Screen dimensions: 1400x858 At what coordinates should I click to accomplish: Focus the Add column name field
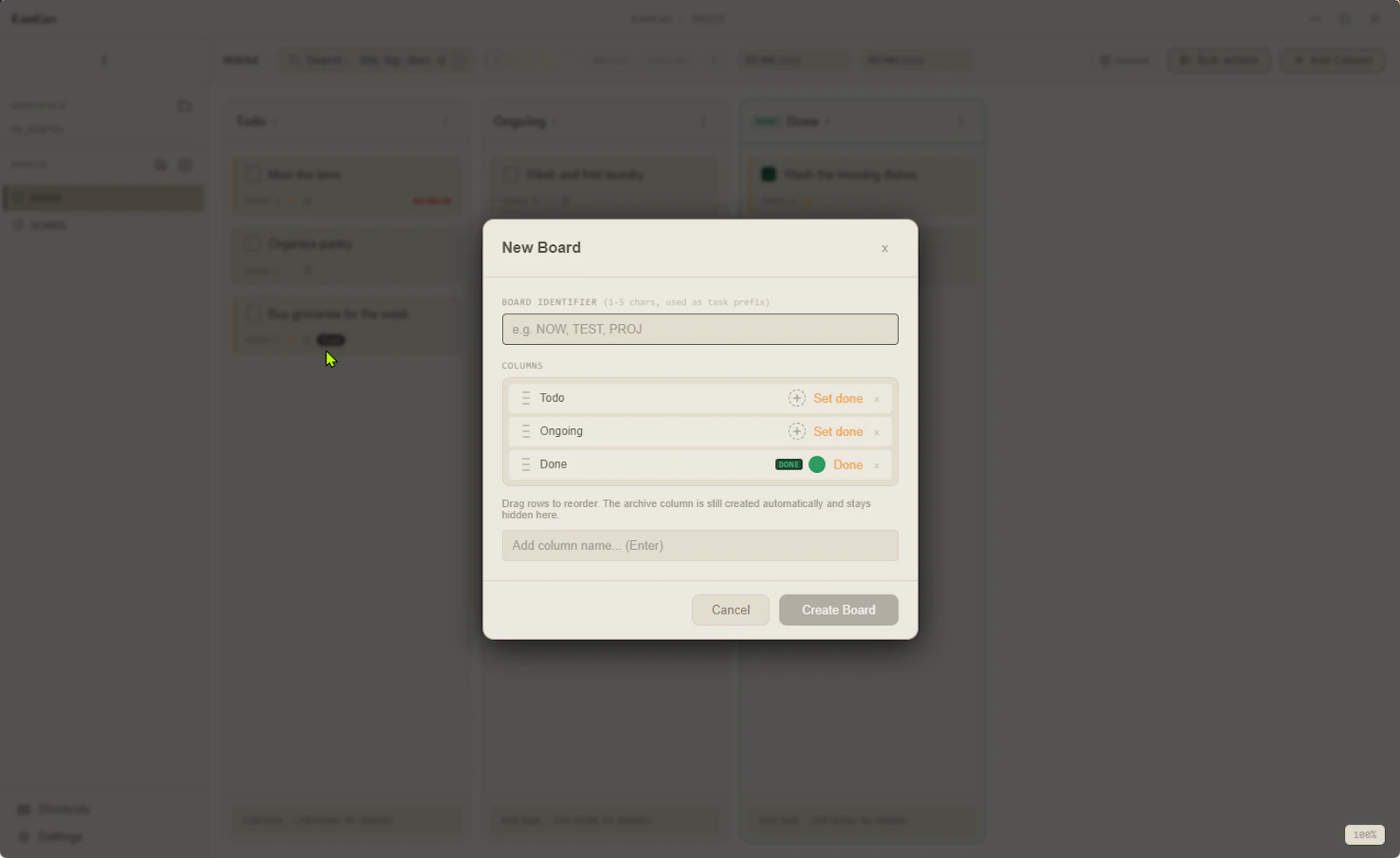(x=700, y=545)
